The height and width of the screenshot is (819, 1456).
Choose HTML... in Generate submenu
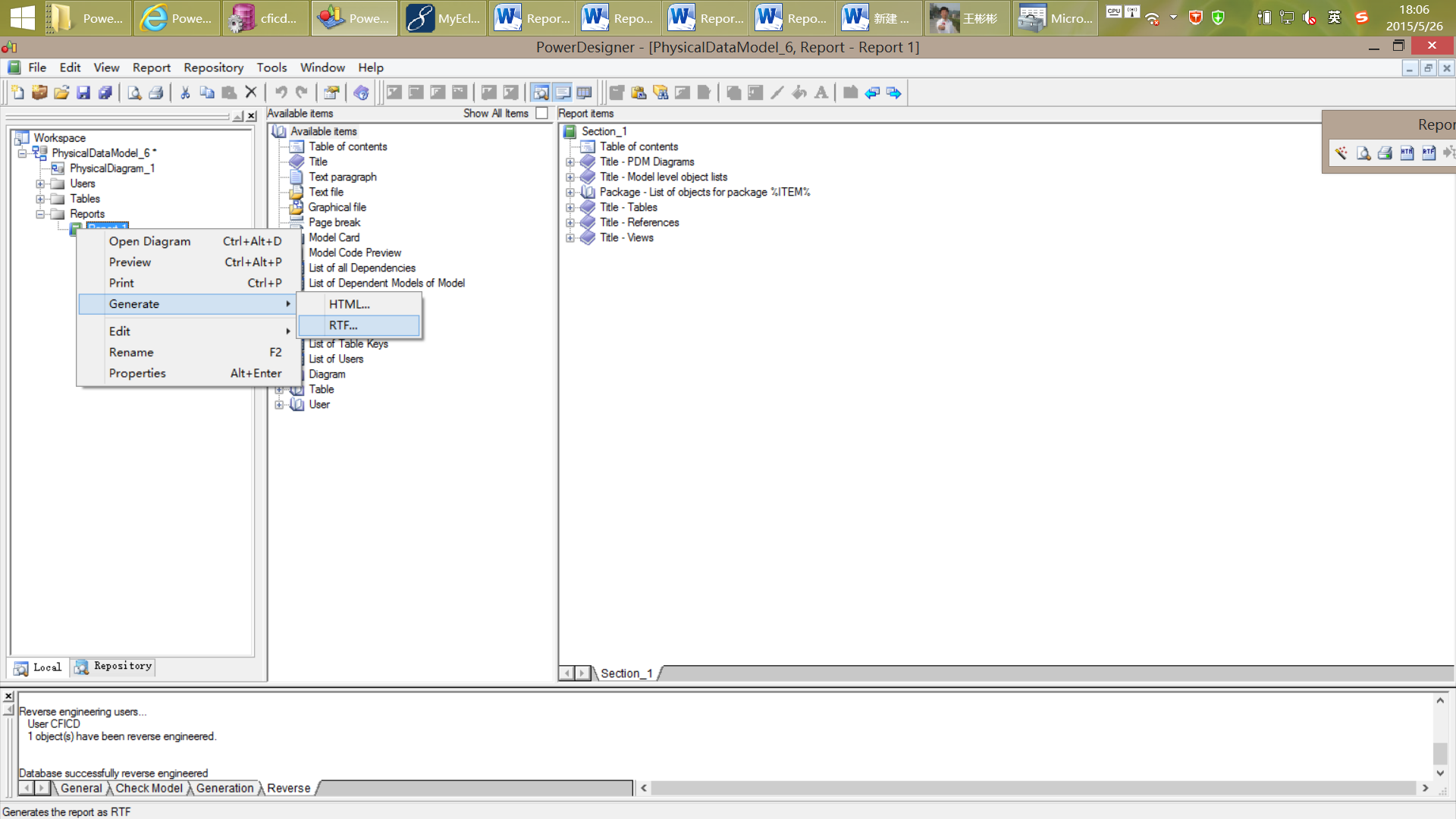point(359,304)
